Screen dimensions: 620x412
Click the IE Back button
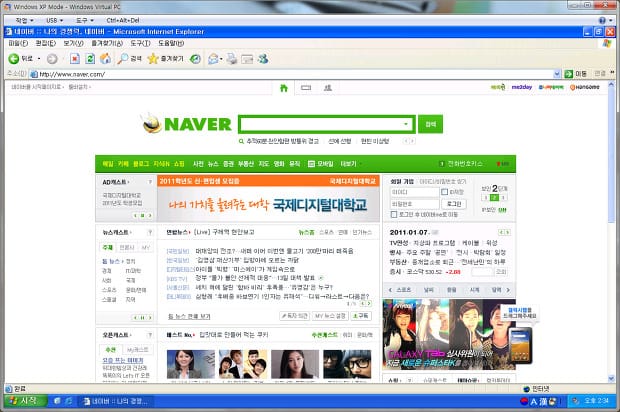tap(20, 59)
